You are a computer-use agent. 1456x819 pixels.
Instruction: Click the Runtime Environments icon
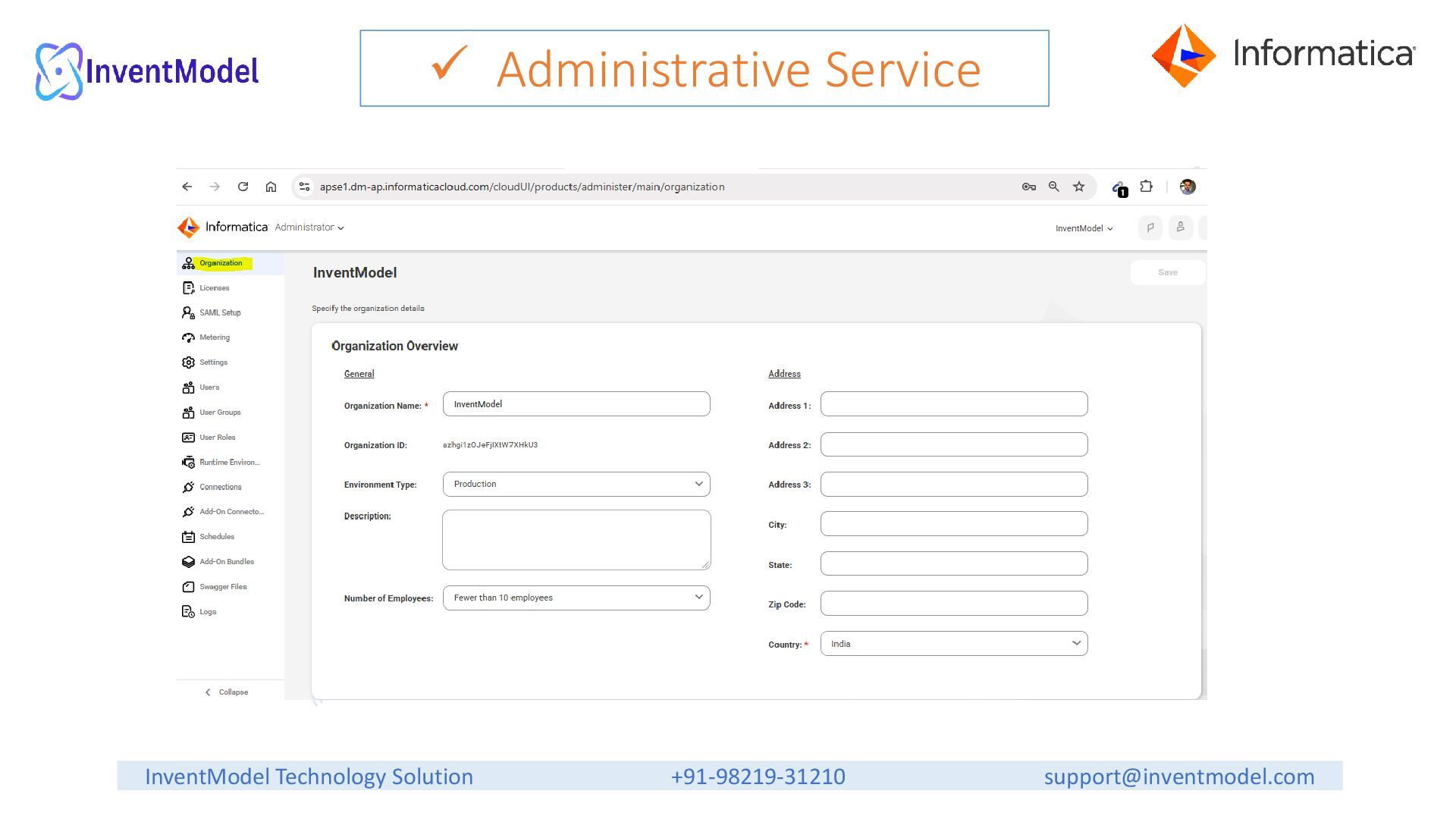pyautogui.click(x=188, y=463)
